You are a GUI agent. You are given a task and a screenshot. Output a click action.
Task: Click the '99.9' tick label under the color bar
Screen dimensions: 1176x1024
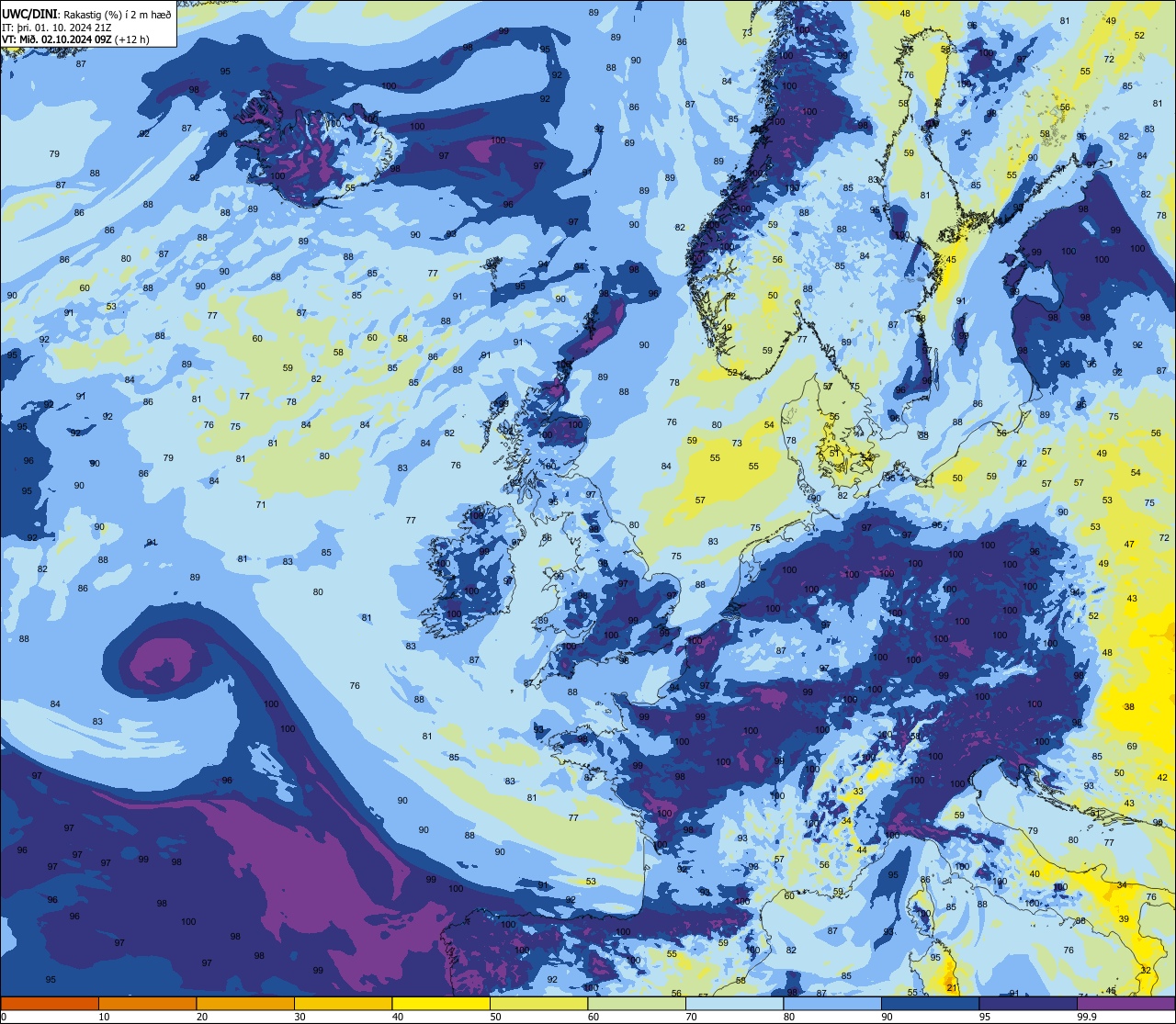1088,1017
